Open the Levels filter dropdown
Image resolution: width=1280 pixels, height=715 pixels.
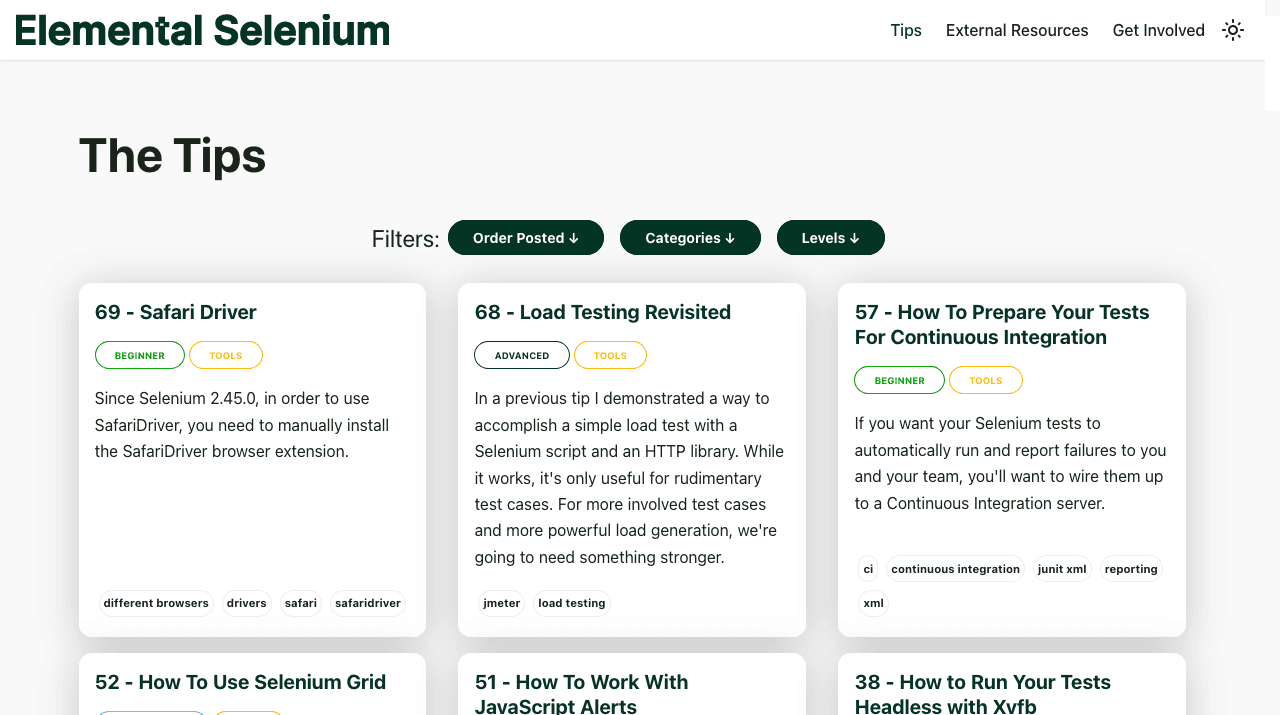pos(831,238)
